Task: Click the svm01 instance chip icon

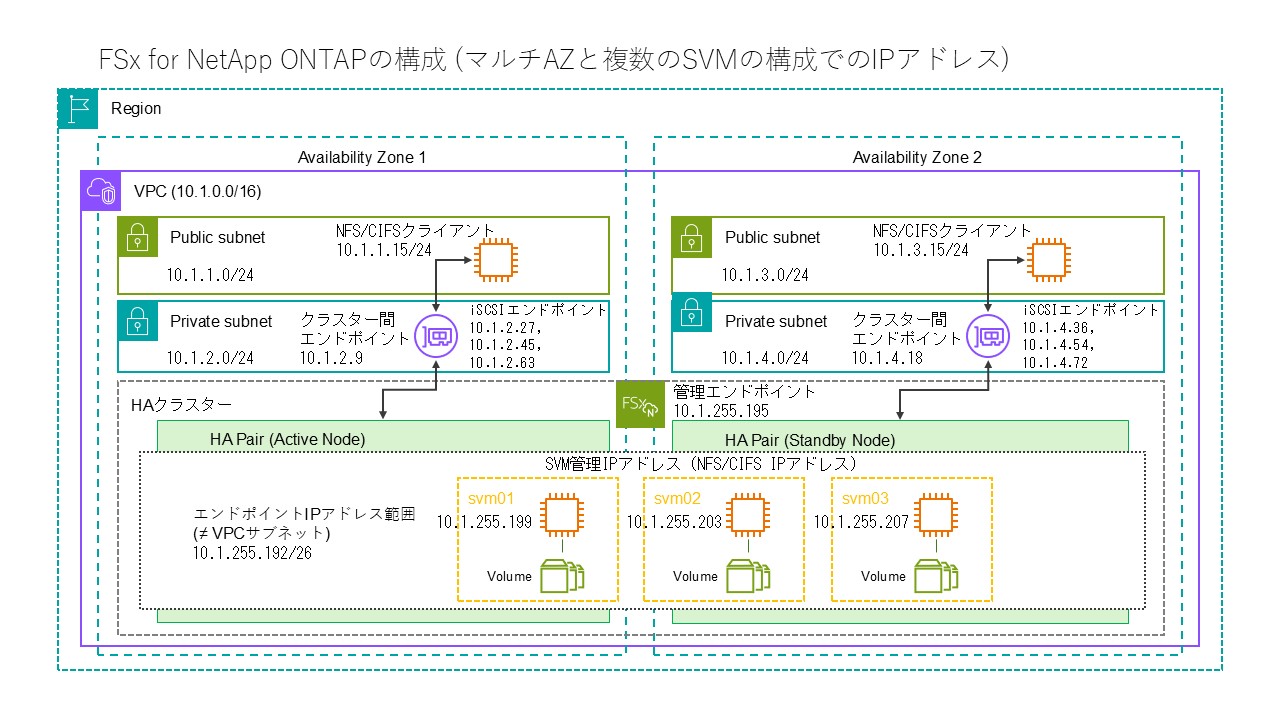Action: point(562,516)
